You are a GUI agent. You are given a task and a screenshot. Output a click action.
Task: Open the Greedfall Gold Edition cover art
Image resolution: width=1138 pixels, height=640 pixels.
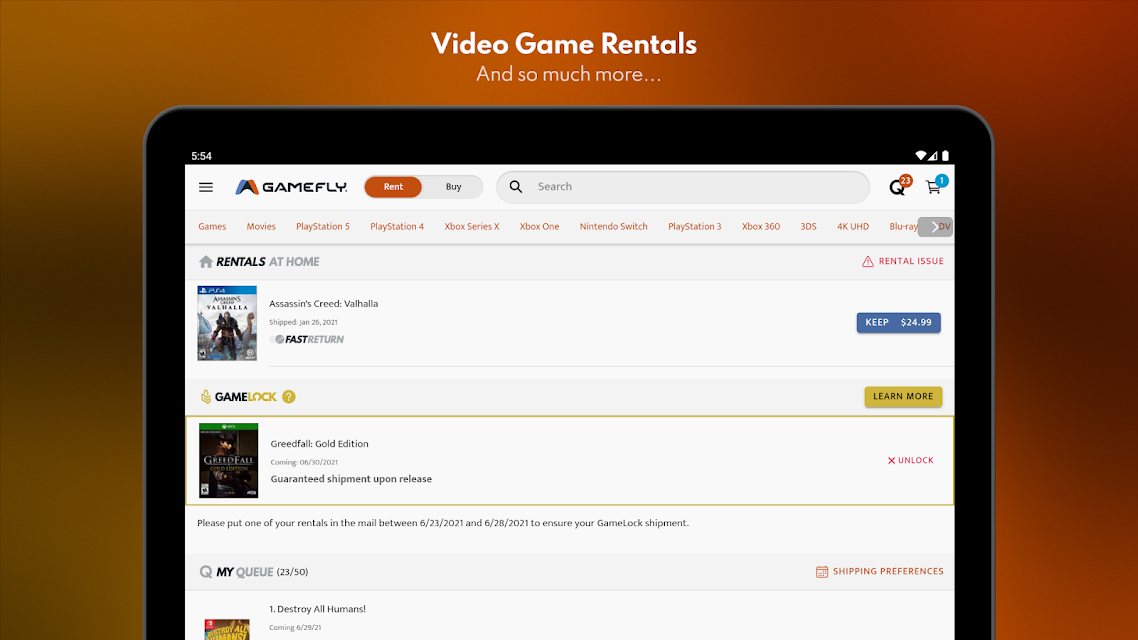[228, 461]
